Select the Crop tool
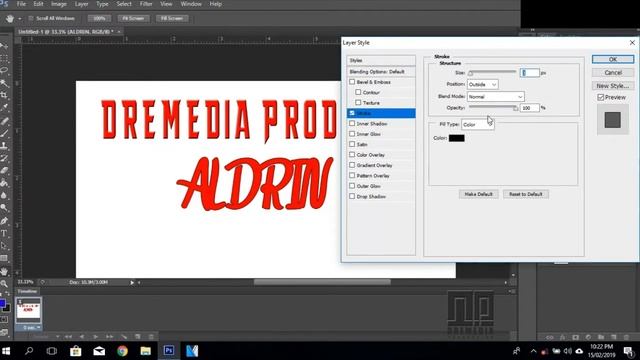The height and width of the screenshot is (360, 640). (4, 95)
